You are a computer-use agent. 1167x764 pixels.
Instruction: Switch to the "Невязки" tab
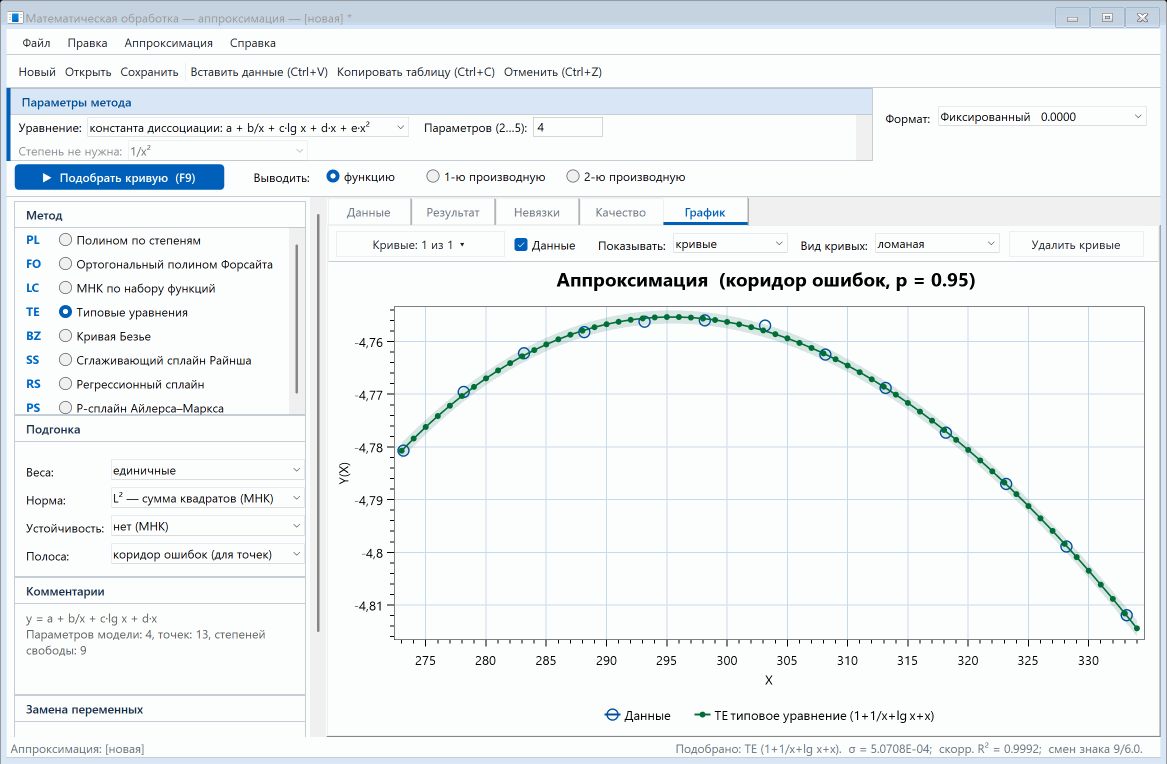[x=537, y=212]
